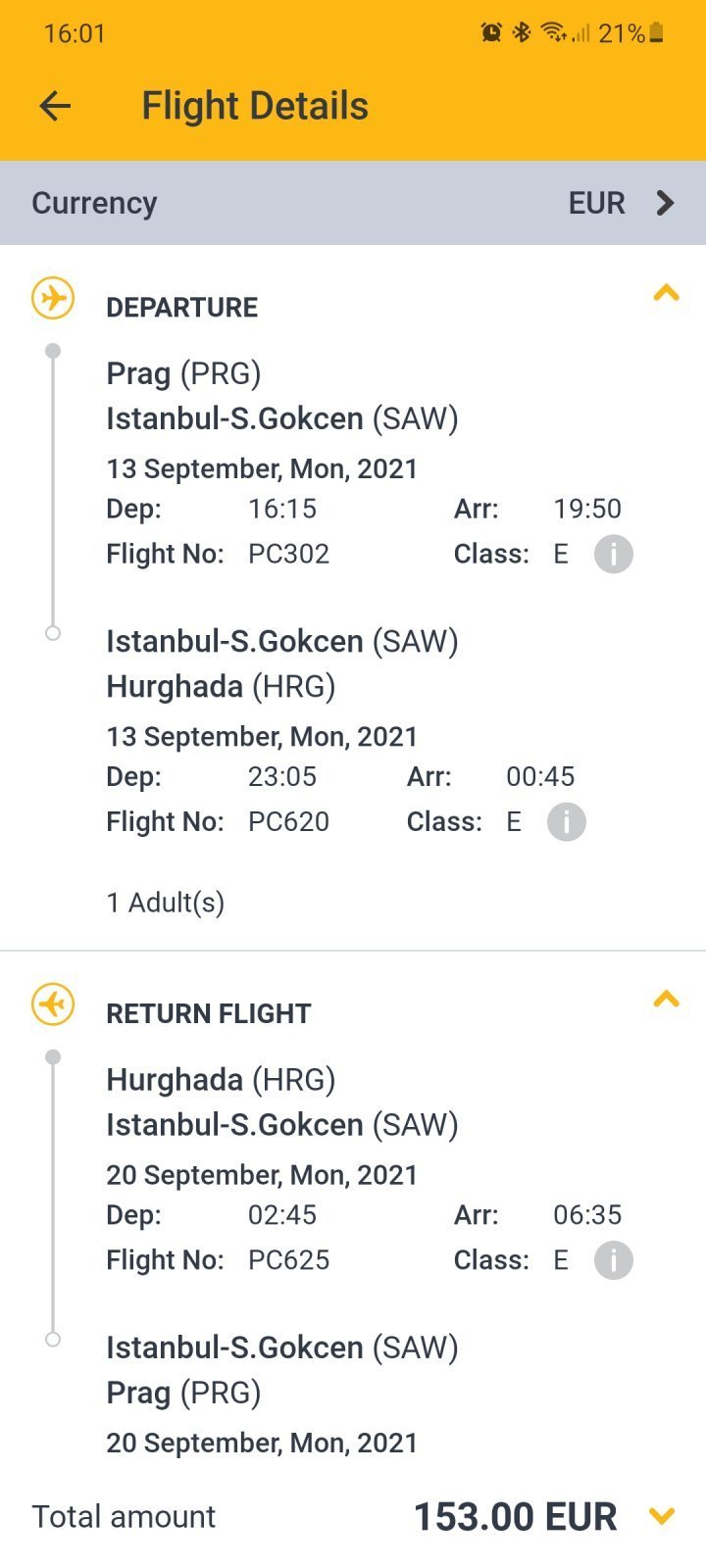Open info icon for flight PC302
This screenshot has width=706, height=1568.
pos(614,555)
